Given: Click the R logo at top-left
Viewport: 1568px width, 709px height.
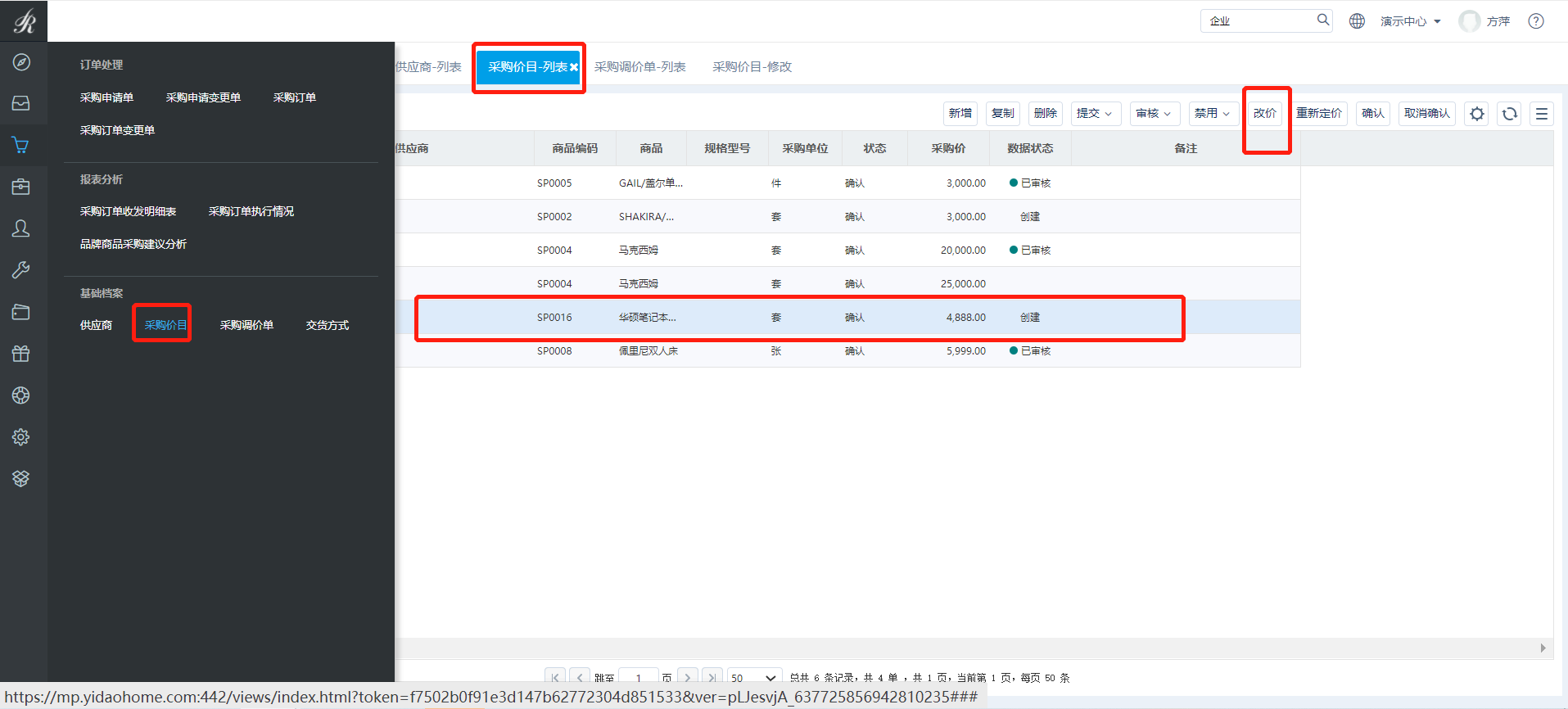Looking at the screenshot, I should [24, 20].
